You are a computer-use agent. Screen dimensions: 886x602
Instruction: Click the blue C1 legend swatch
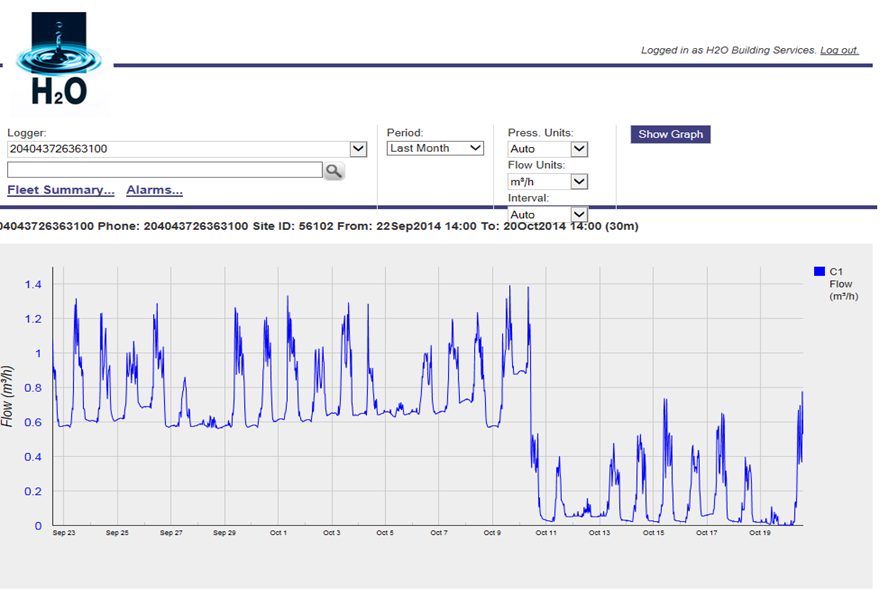(x=819, y=271)
